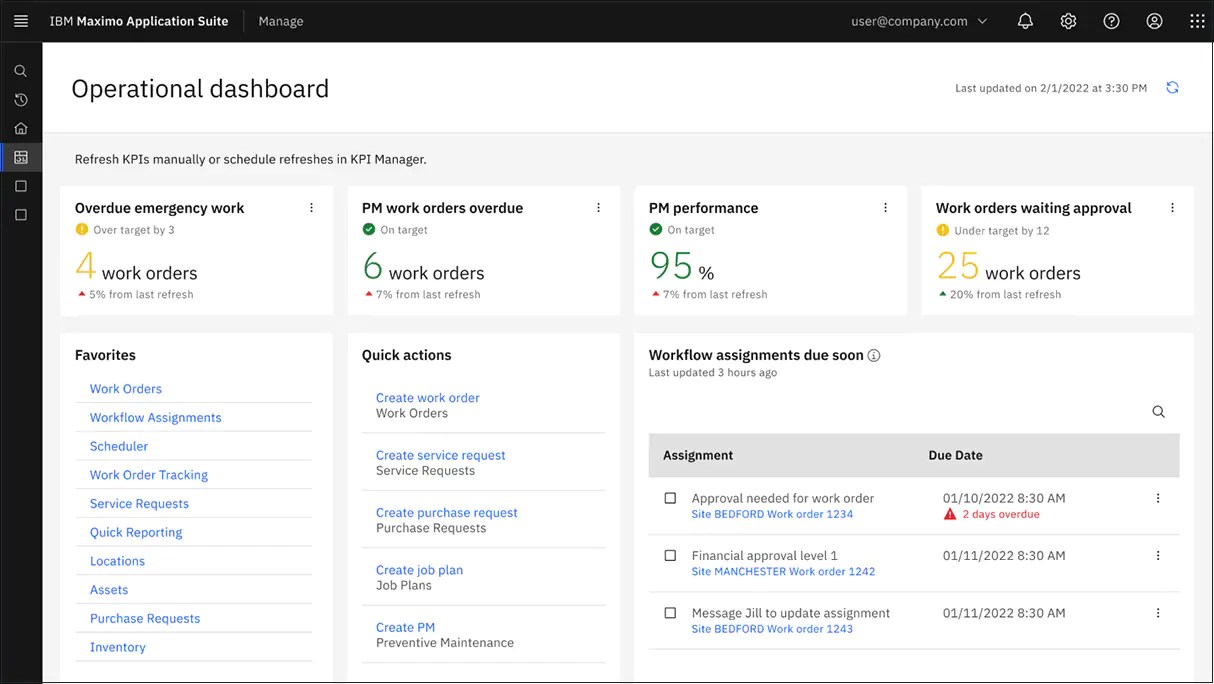The width and height of the screenshot is (1214, 684).
Task: Open the Create work order quick action
Action: (427, 397)
